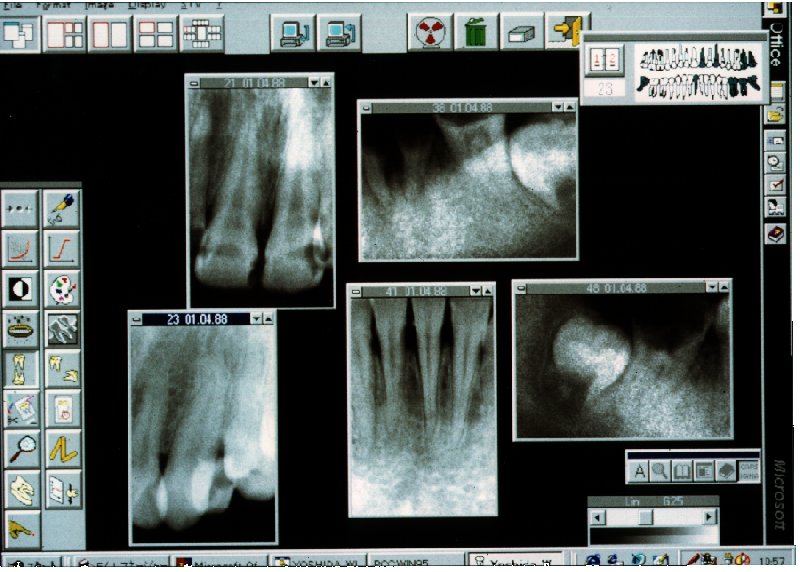Click the open book icon
Viewport: 800px width, 572px height.
pyautogui.click(x=682, y=470)
